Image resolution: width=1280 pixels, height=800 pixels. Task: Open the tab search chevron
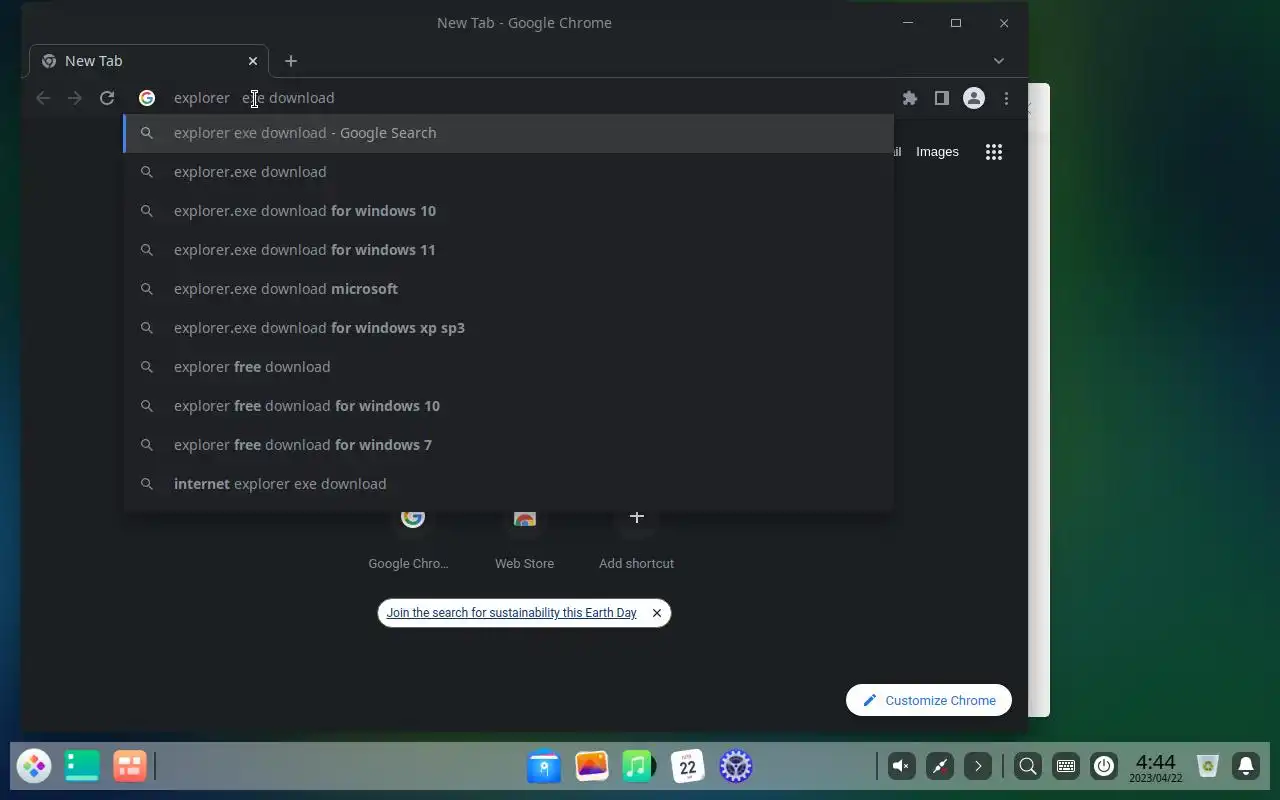coord(998,61)
